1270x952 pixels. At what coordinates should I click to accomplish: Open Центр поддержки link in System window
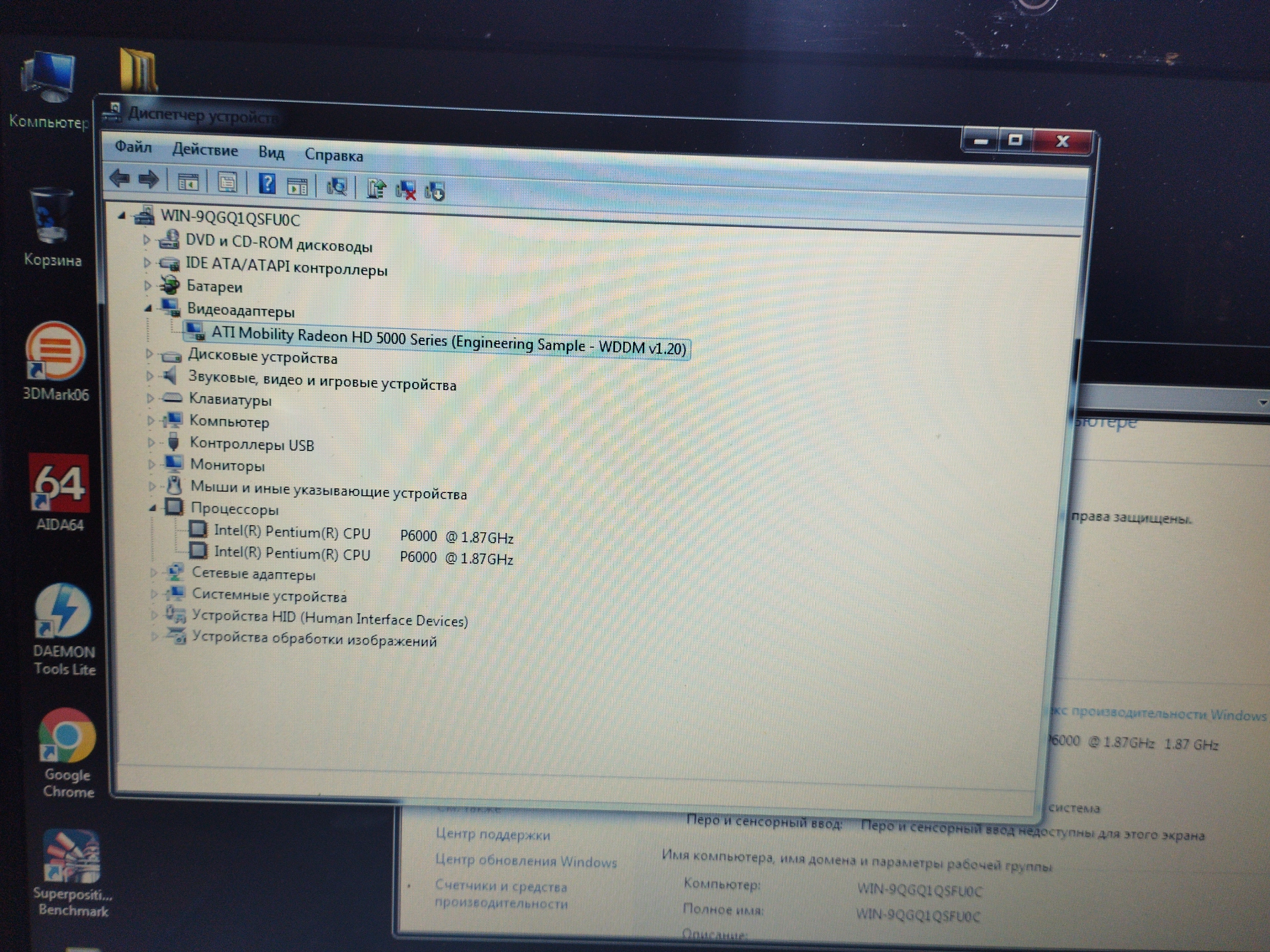click(x=493, y=834)
